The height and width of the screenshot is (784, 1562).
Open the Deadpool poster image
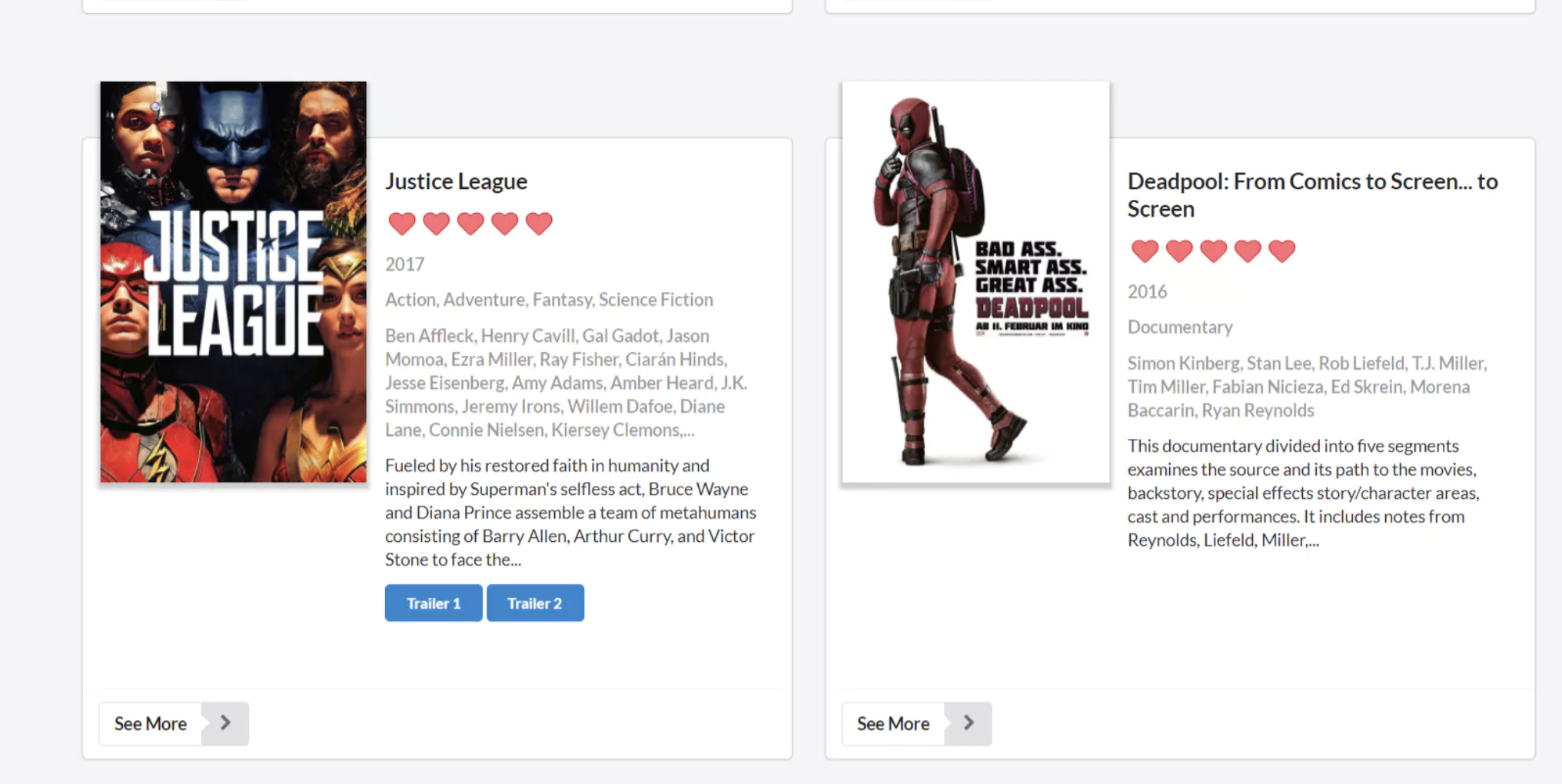pyautogui.click(x=976, y=282)
